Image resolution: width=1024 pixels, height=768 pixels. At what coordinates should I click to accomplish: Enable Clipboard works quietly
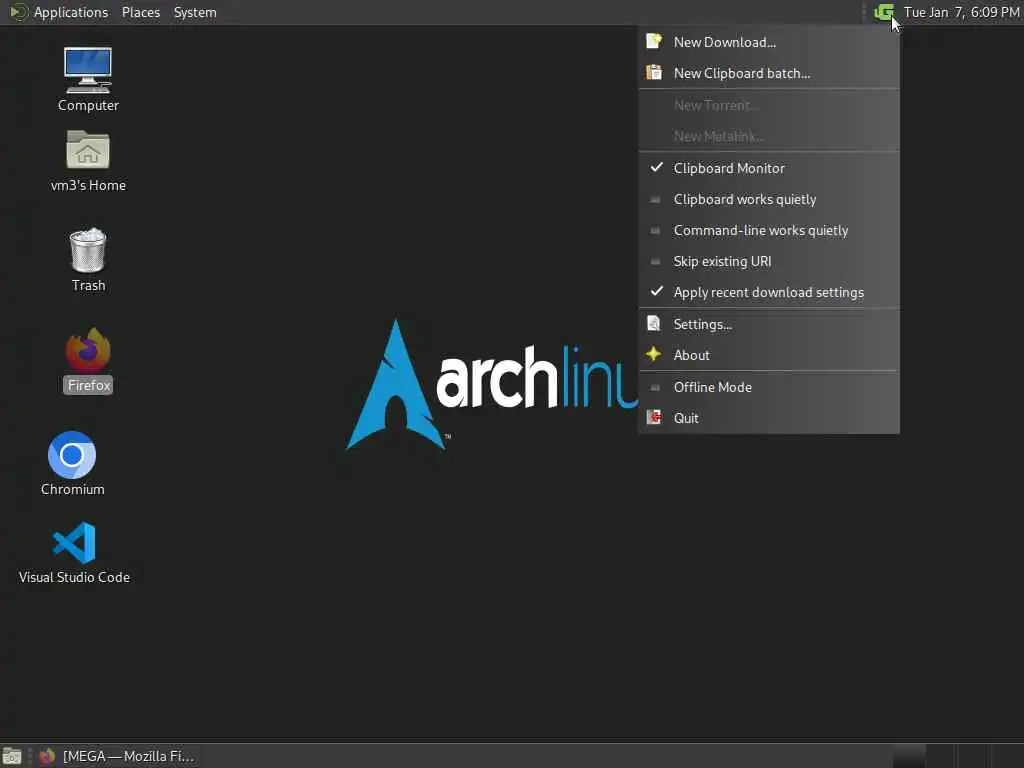(x=769, y=199)
